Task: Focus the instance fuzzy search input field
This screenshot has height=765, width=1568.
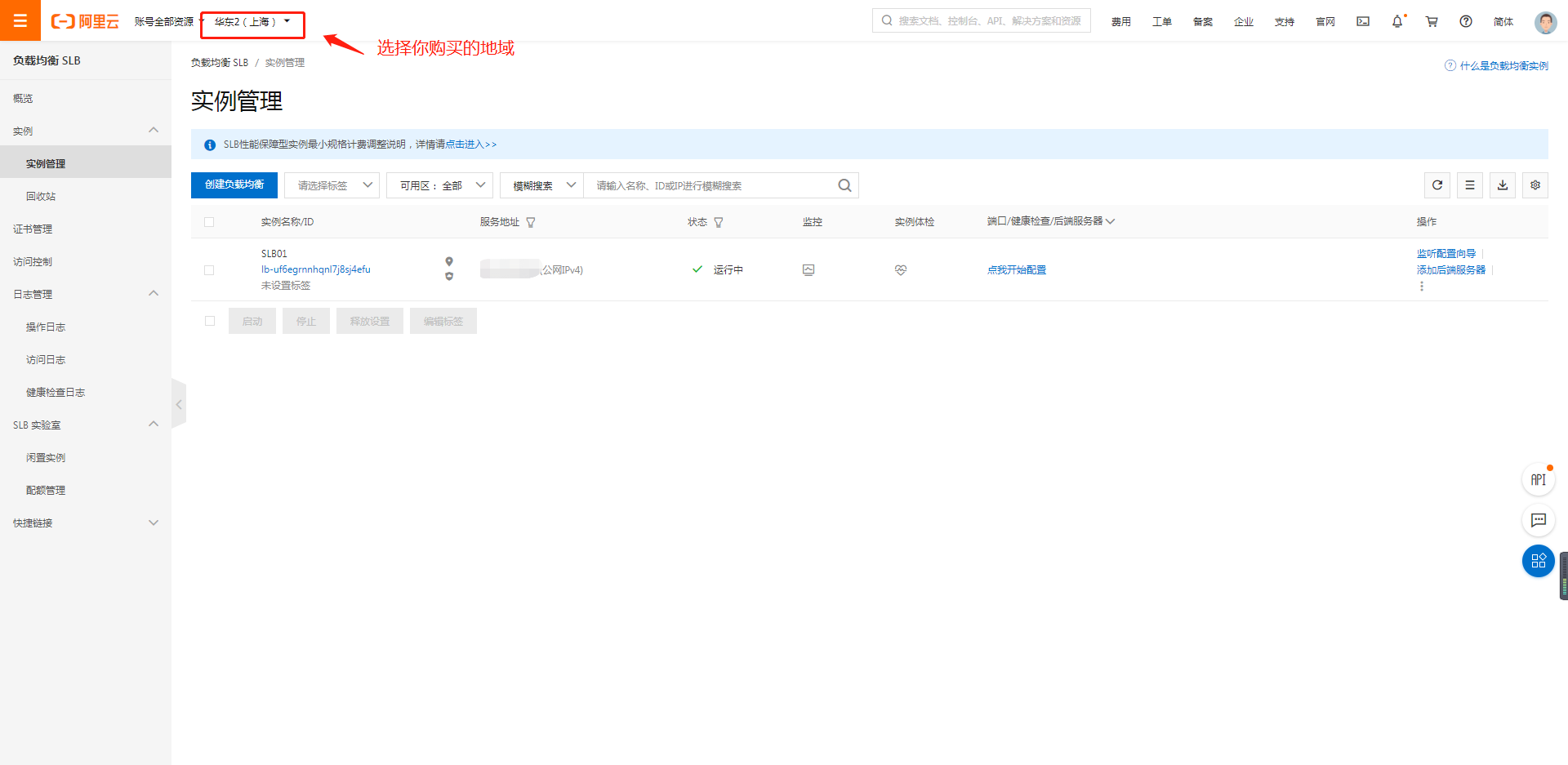Action: click(710, 186)
